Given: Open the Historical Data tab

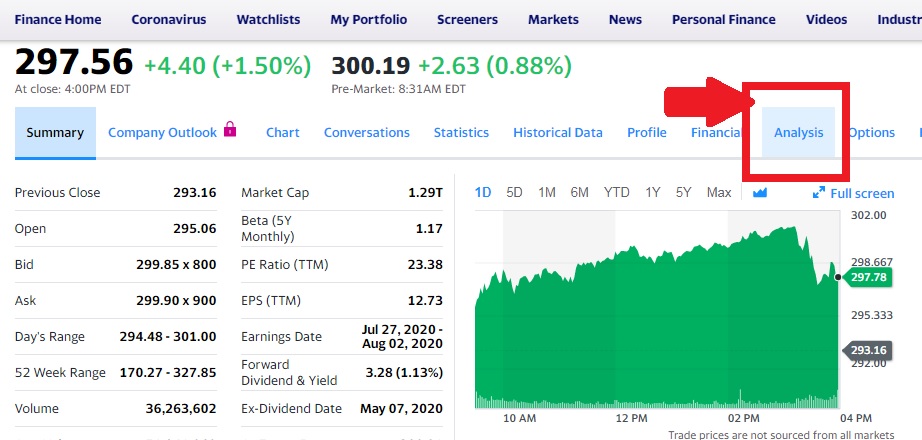Looking at the screenshot, I should (557, 133).
